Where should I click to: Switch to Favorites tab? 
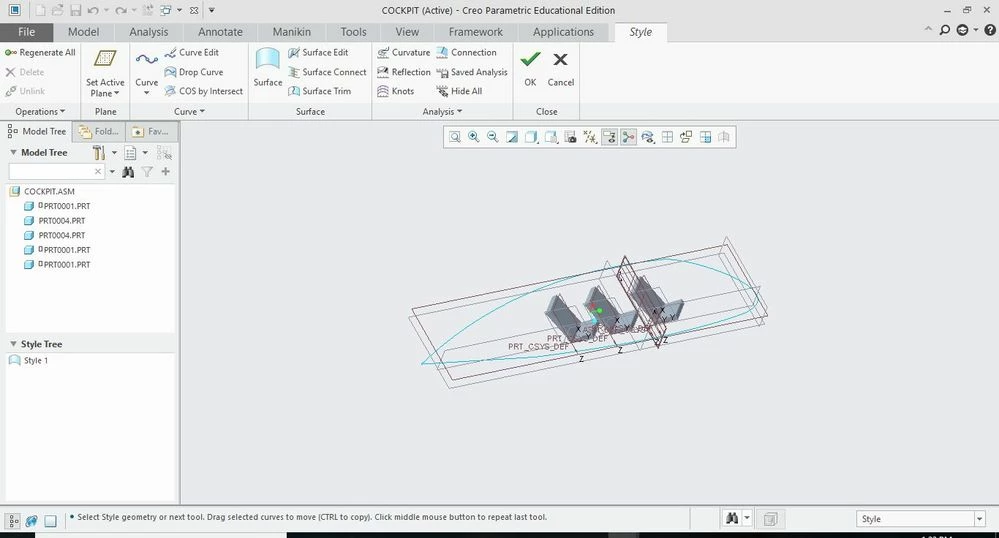click(151, 131)
